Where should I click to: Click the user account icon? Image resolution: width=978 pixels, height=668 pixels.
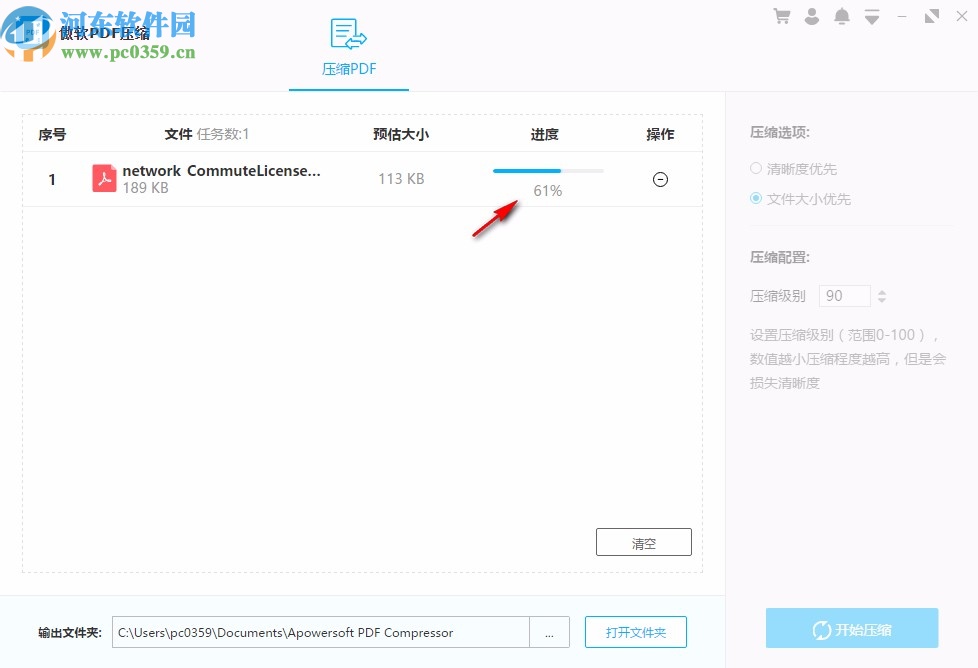(x=812, y=16)
